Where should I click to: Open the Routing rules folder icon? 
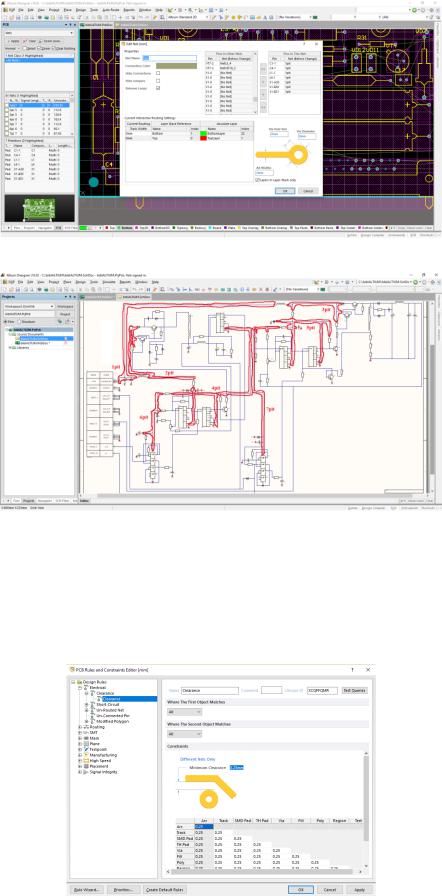pyautogui.click(x=86, y=727)
